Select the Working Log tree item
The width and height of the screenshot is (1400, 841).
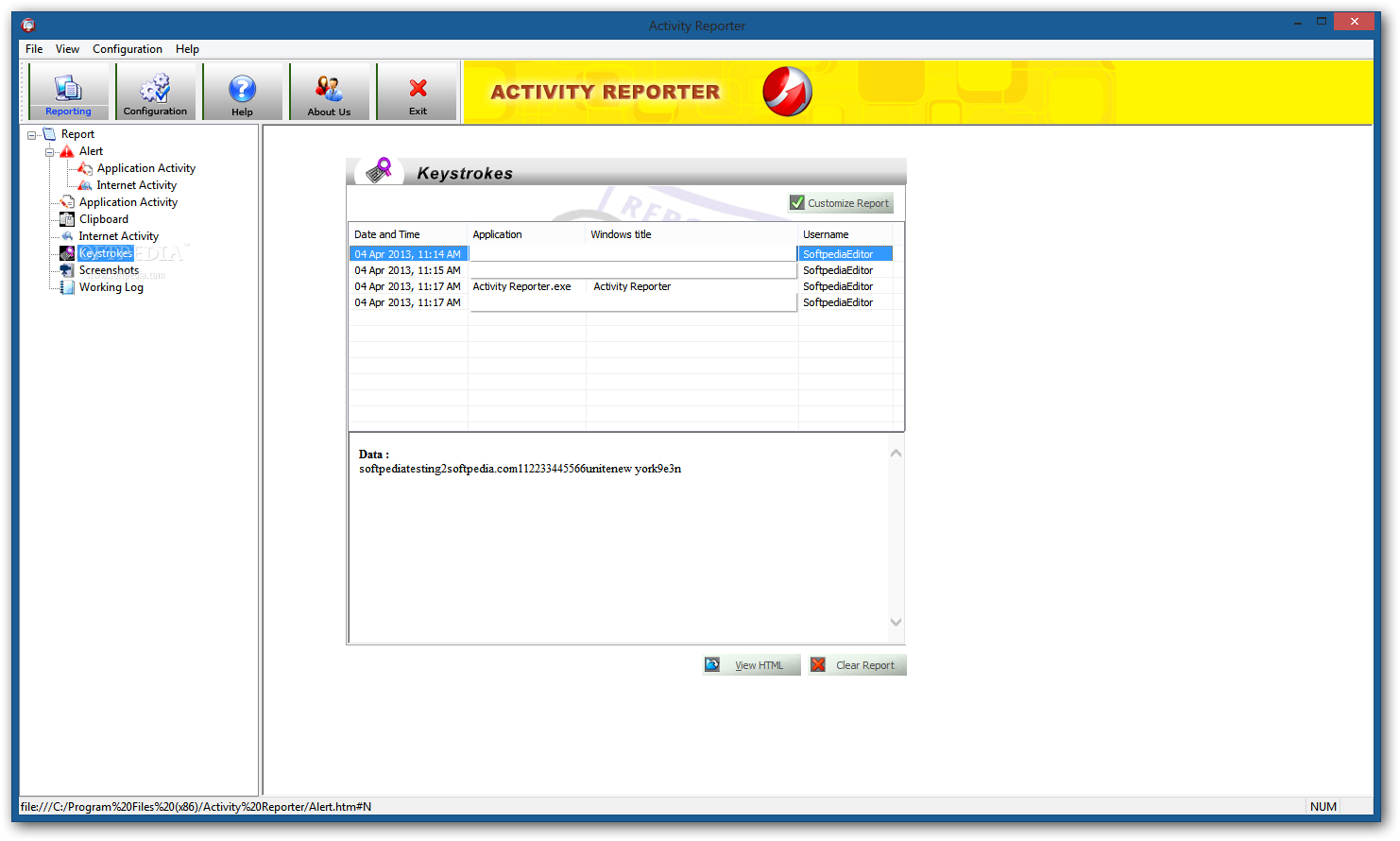click(111, 287)
